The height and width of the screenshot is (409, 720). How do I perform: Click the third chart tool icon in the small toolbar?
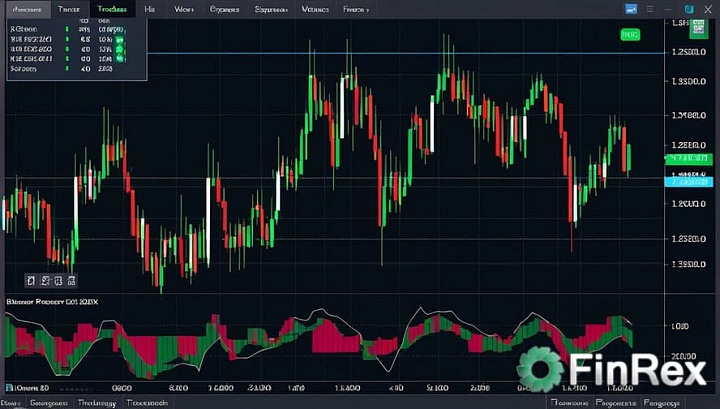[x=58, y=280]
